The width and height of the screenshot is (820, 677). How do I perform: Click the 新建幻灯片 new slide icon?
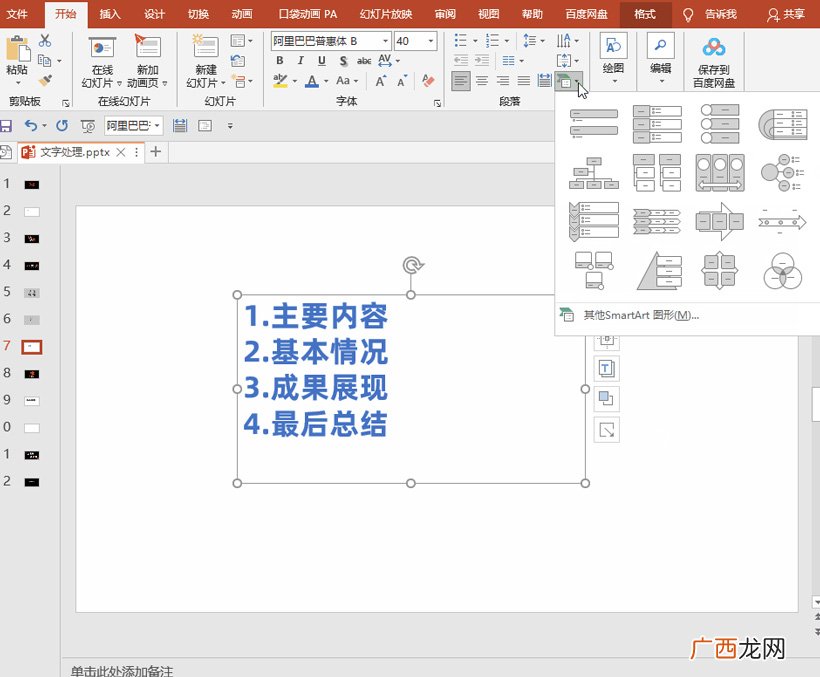tap(205, 47)
